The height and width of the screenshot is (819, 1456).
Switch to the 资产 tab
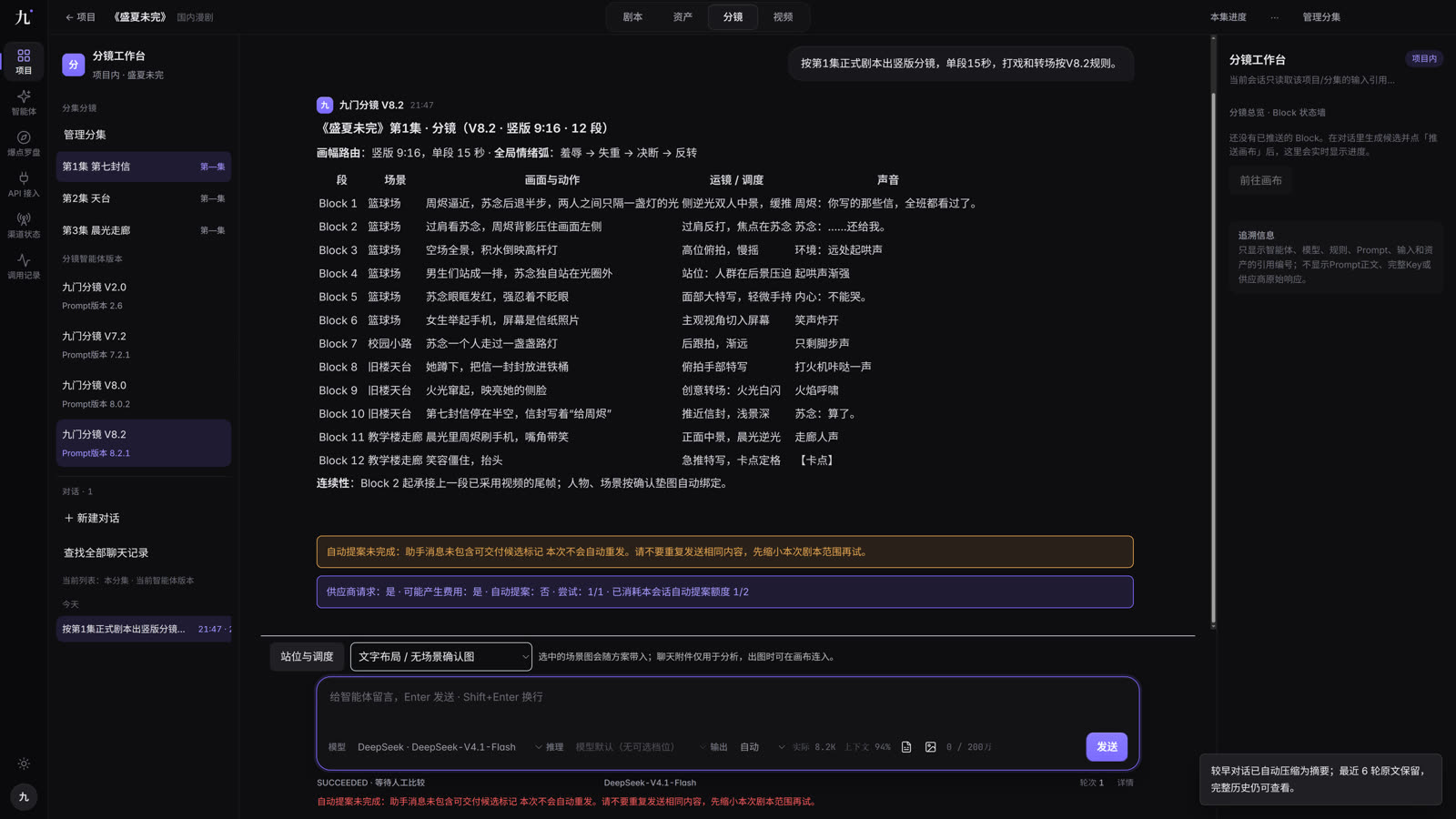tap(682, 17)
